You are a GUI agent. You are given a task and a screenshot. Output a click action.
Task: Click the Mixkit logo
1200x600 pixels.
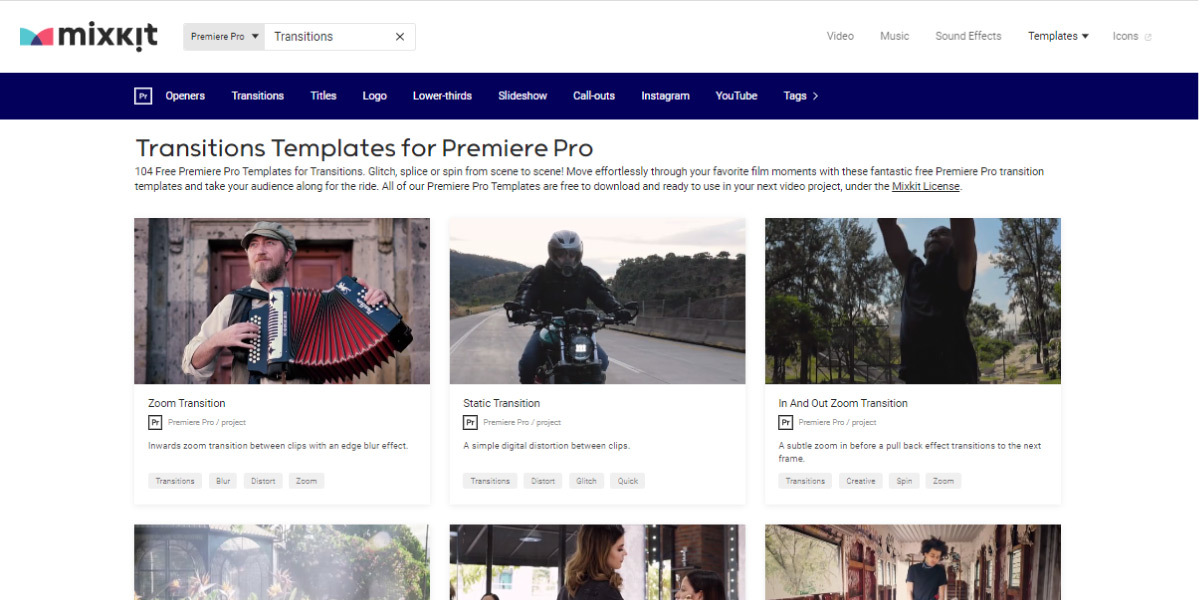point(89,36)
